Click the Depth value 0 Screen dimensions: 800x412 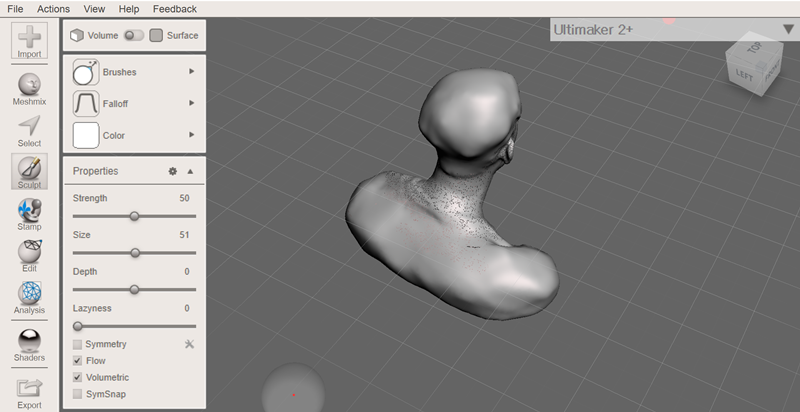tap(187, 272)
